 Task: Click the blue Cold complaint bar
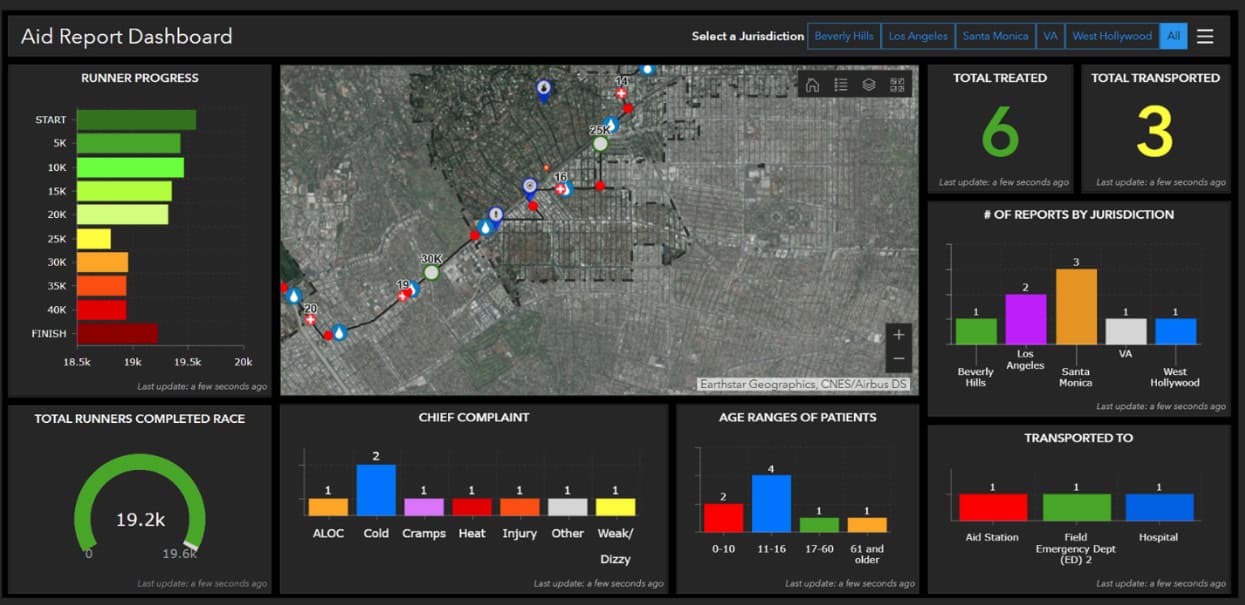pyautogui.click(x=376, y=490)
